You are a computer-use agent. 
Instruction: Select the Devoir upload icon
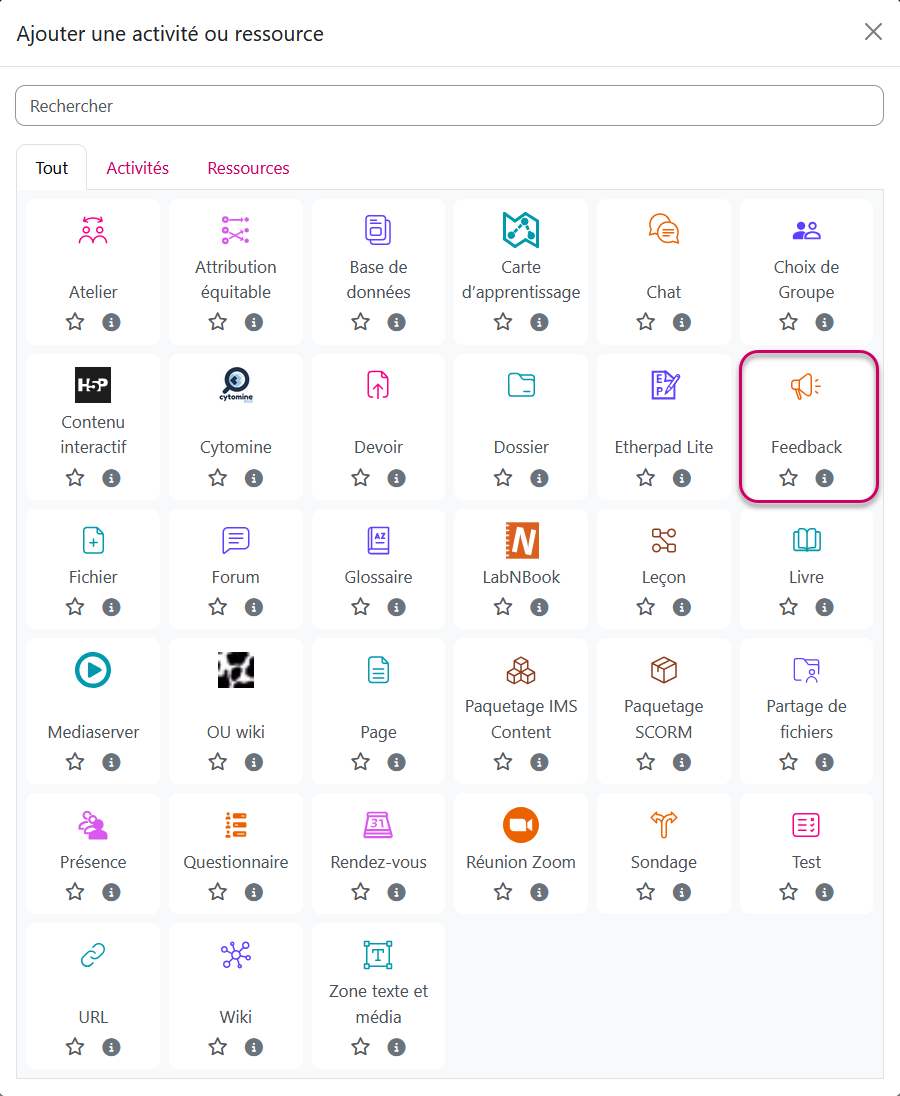coord(378,385)
